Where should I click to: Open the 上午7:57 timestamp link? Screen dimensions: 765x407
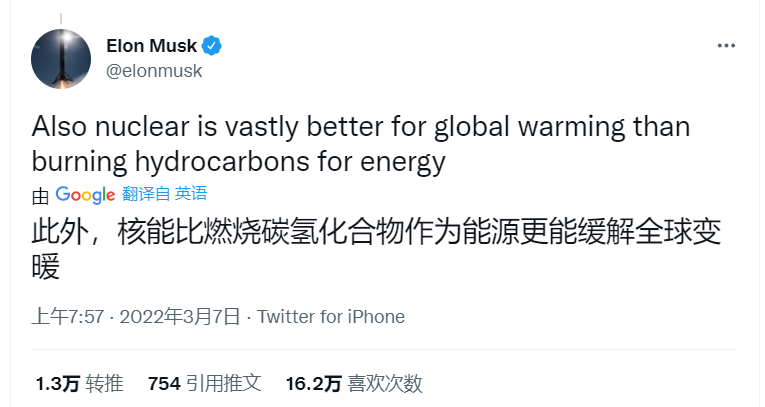[67, 317]
